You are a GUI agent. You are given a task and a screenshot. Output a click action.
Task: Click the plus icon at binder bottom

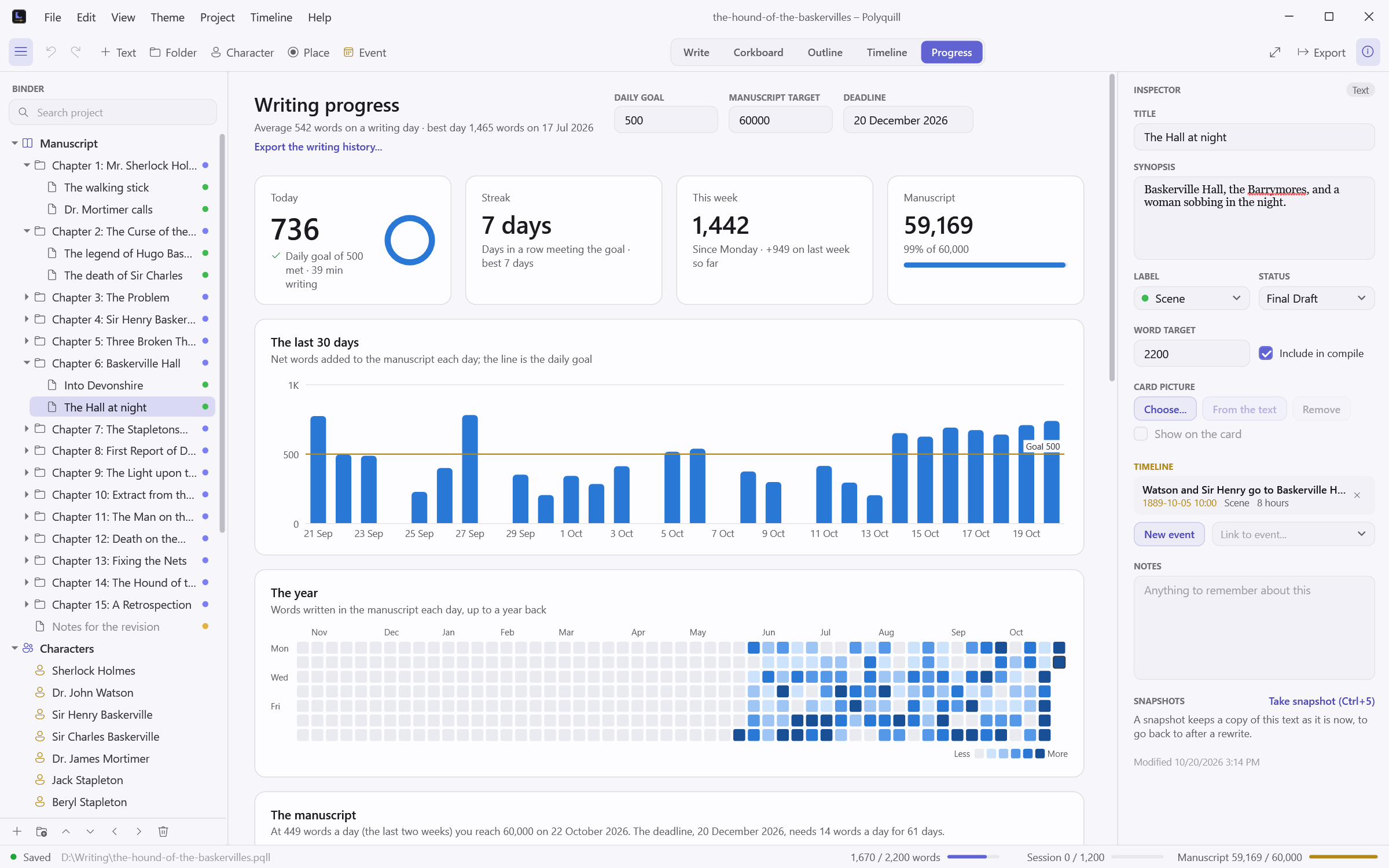pyautogui.click(x=17, y=832)
